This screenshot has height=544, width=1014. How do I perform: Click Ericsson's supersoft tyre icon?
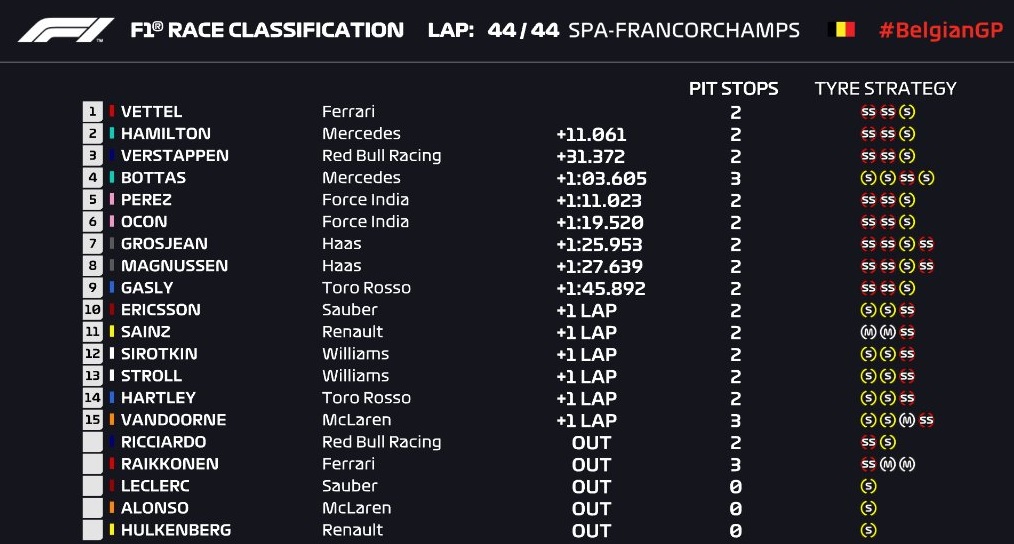pyautogui.click(x=906, y=310)
